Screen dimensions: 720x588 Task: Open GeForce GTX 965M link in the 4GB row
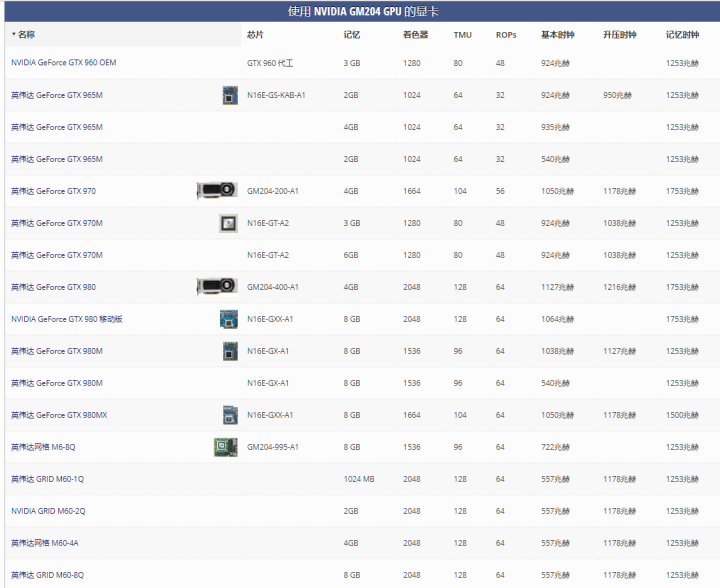[x=57, y=127]
